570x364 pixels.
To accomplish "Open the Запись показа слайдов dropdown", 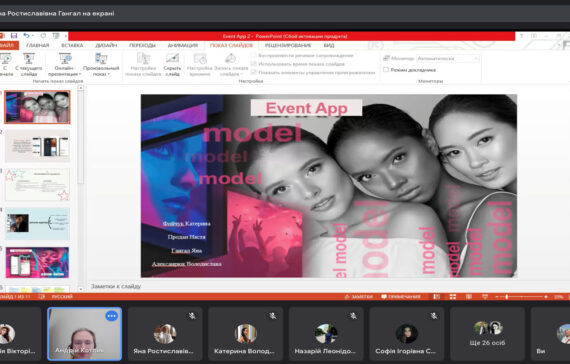I will (x=231, y=64).
